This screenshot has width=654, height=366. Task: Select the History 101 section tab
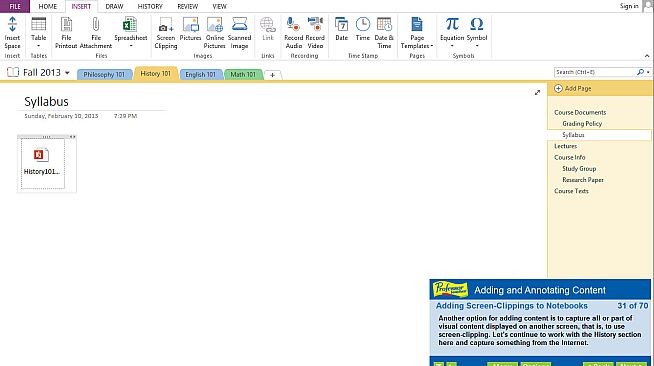pos(156,74)
